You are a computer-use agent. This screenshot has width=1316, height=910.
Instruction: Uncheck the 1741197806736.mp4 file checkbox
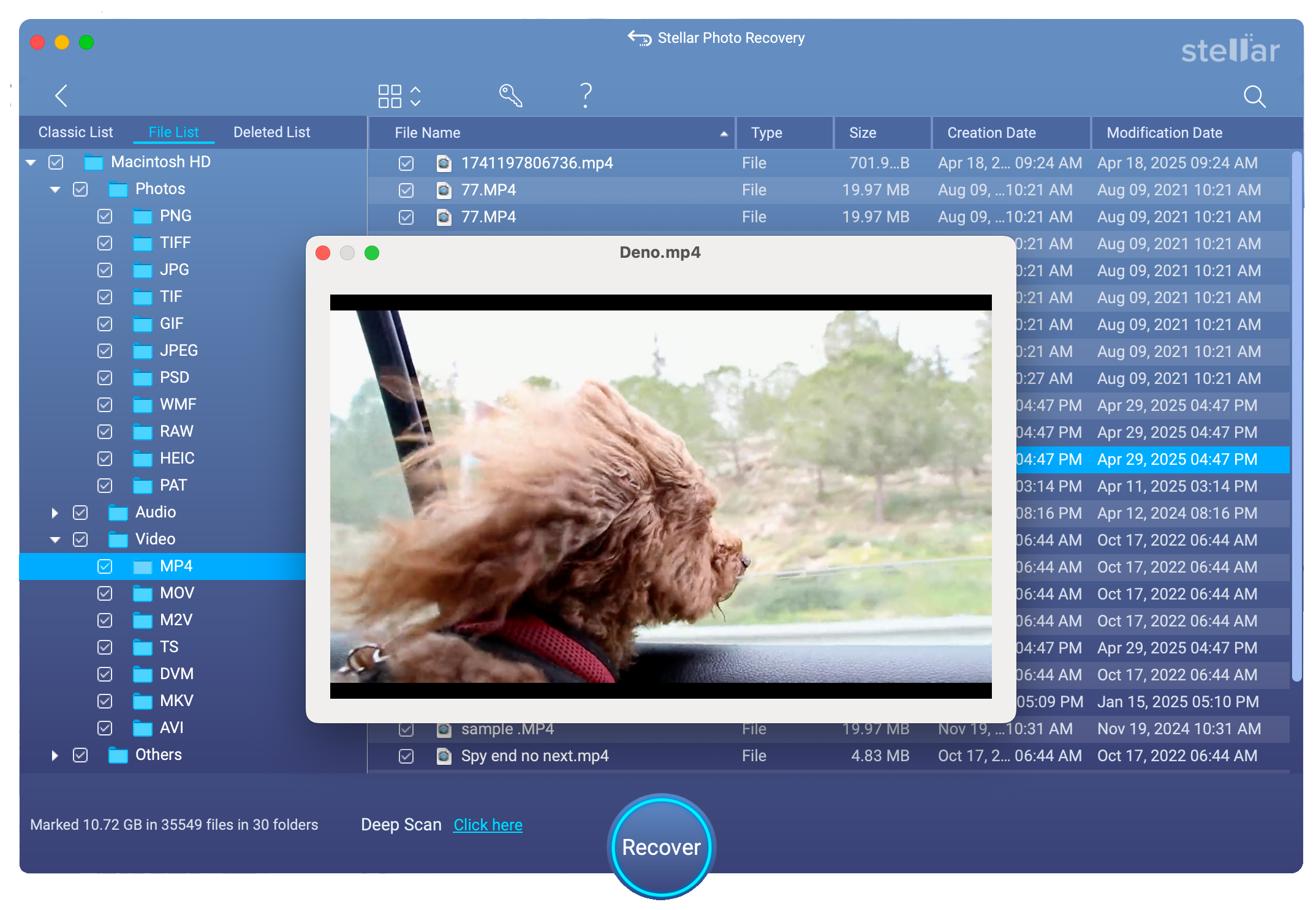[406, 164]
